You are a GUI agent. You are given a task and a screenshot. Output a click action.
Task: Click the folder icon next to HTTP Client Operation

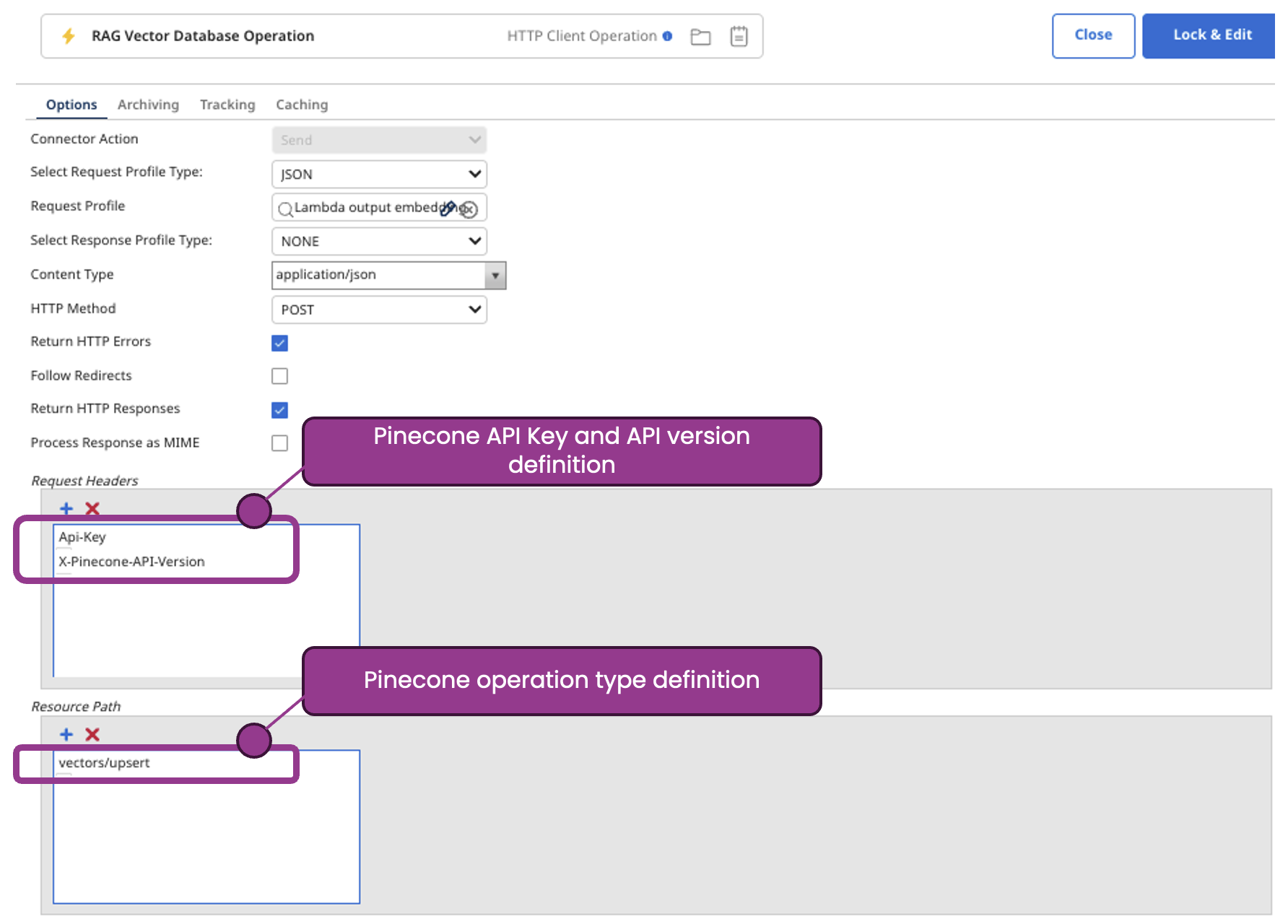pyautogui.click(x=700, y=35)
